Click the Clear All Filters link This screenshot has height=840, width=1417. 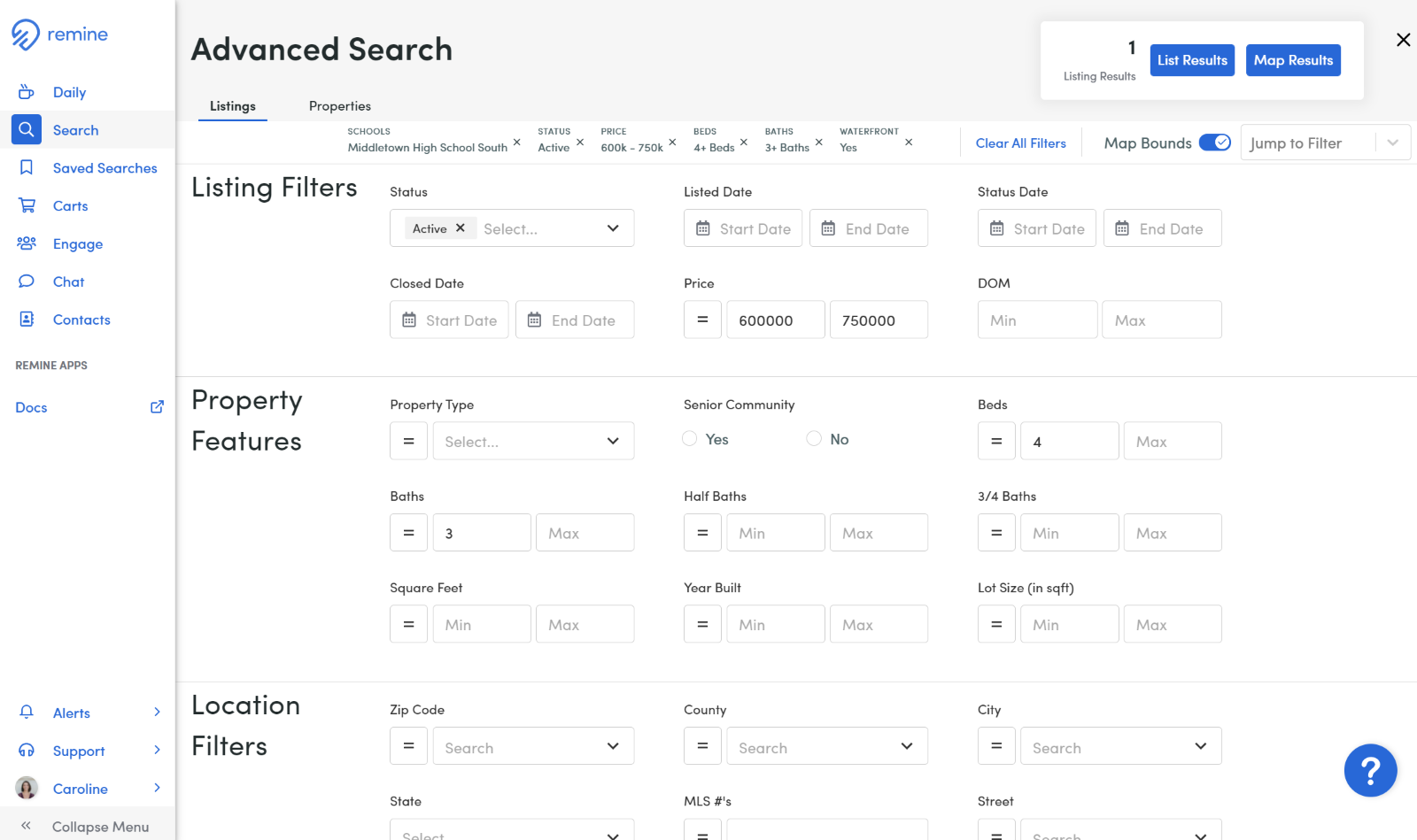[1020, 143]
